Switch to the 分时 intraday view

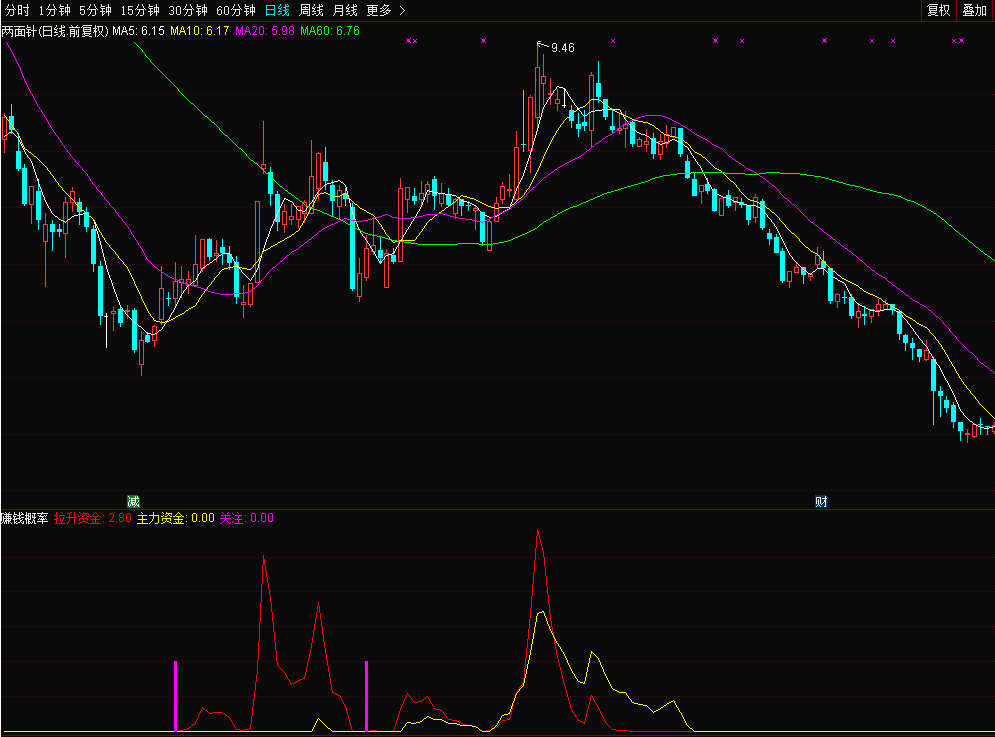click(17, 10)
